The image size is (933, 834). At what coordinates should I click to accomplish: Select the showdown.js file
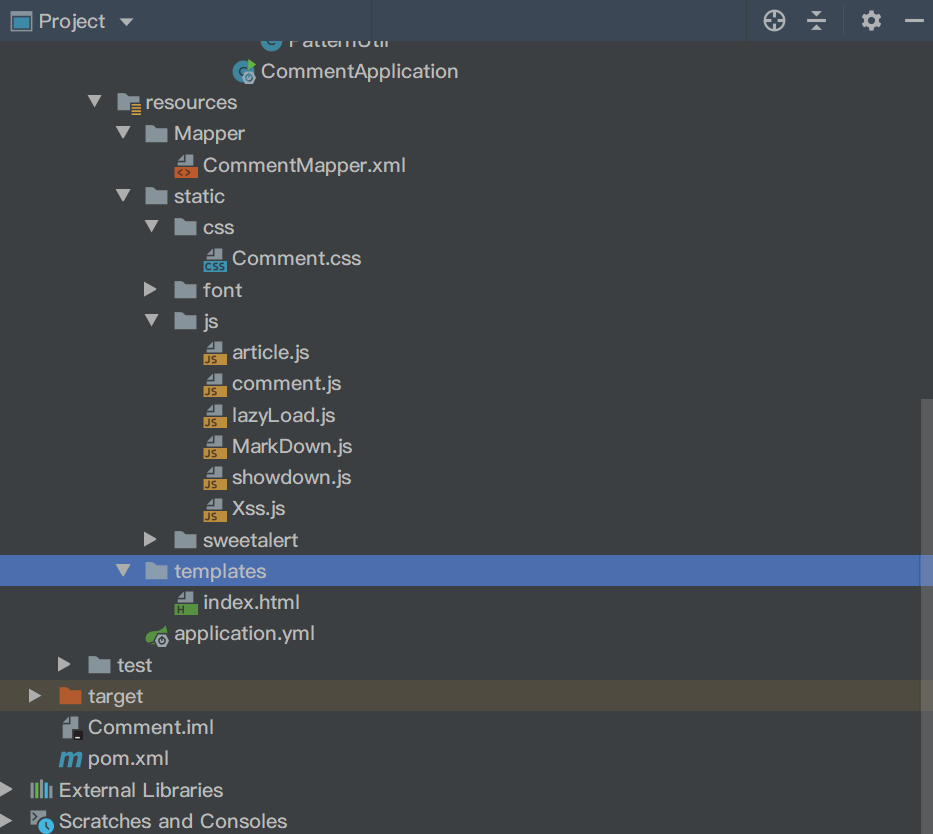[x=291, y=478]
